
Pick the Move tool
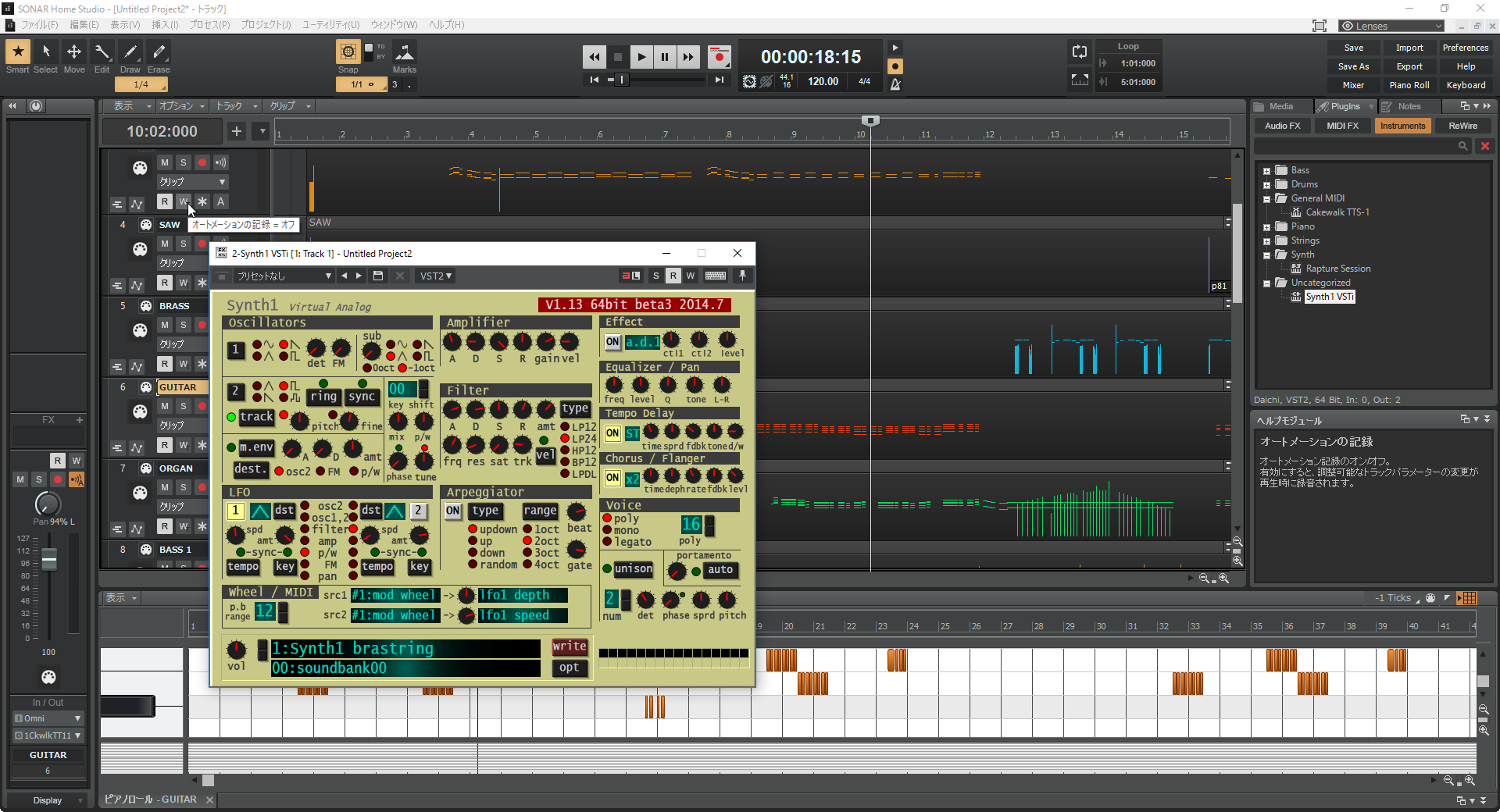tap(74, 52)
